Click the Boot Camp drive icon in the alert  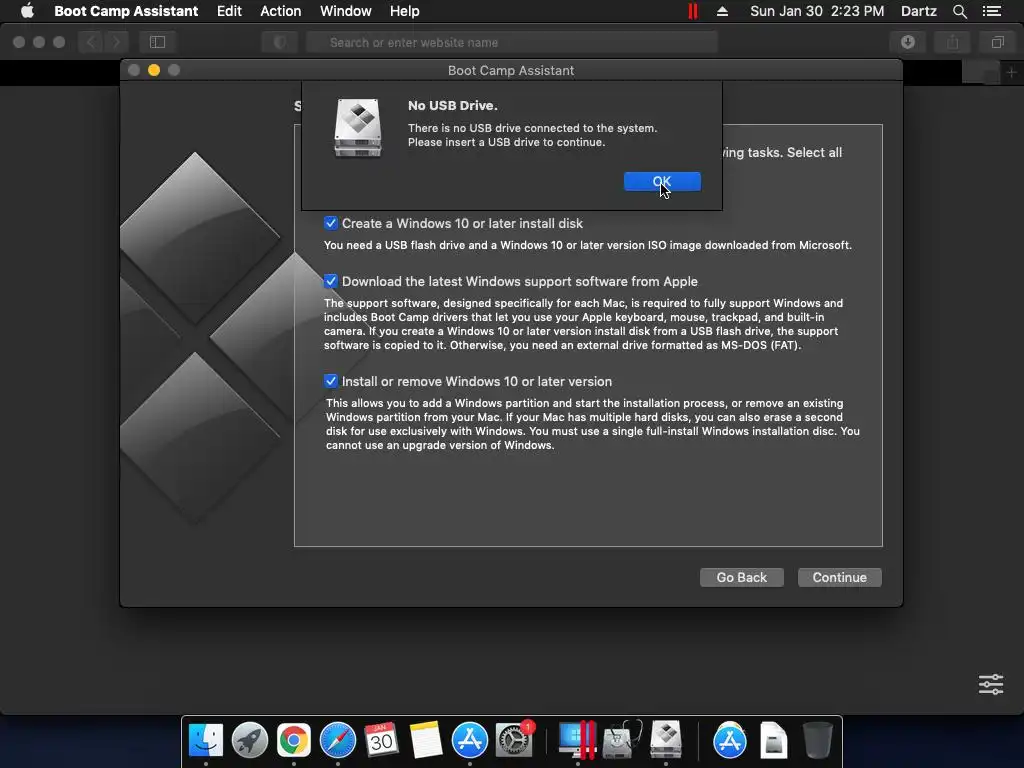point(358,128)
